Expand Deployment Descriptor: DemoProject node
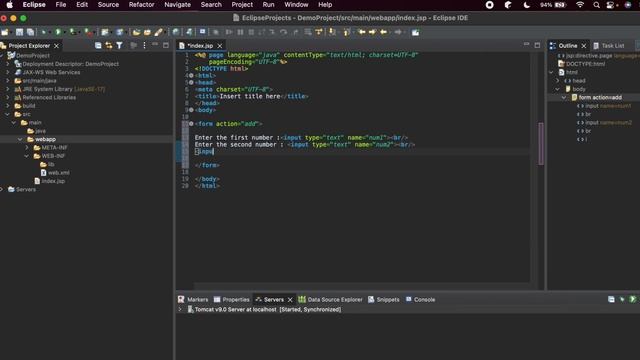Viewport: 640px width, 360px height. click(8, 64)
